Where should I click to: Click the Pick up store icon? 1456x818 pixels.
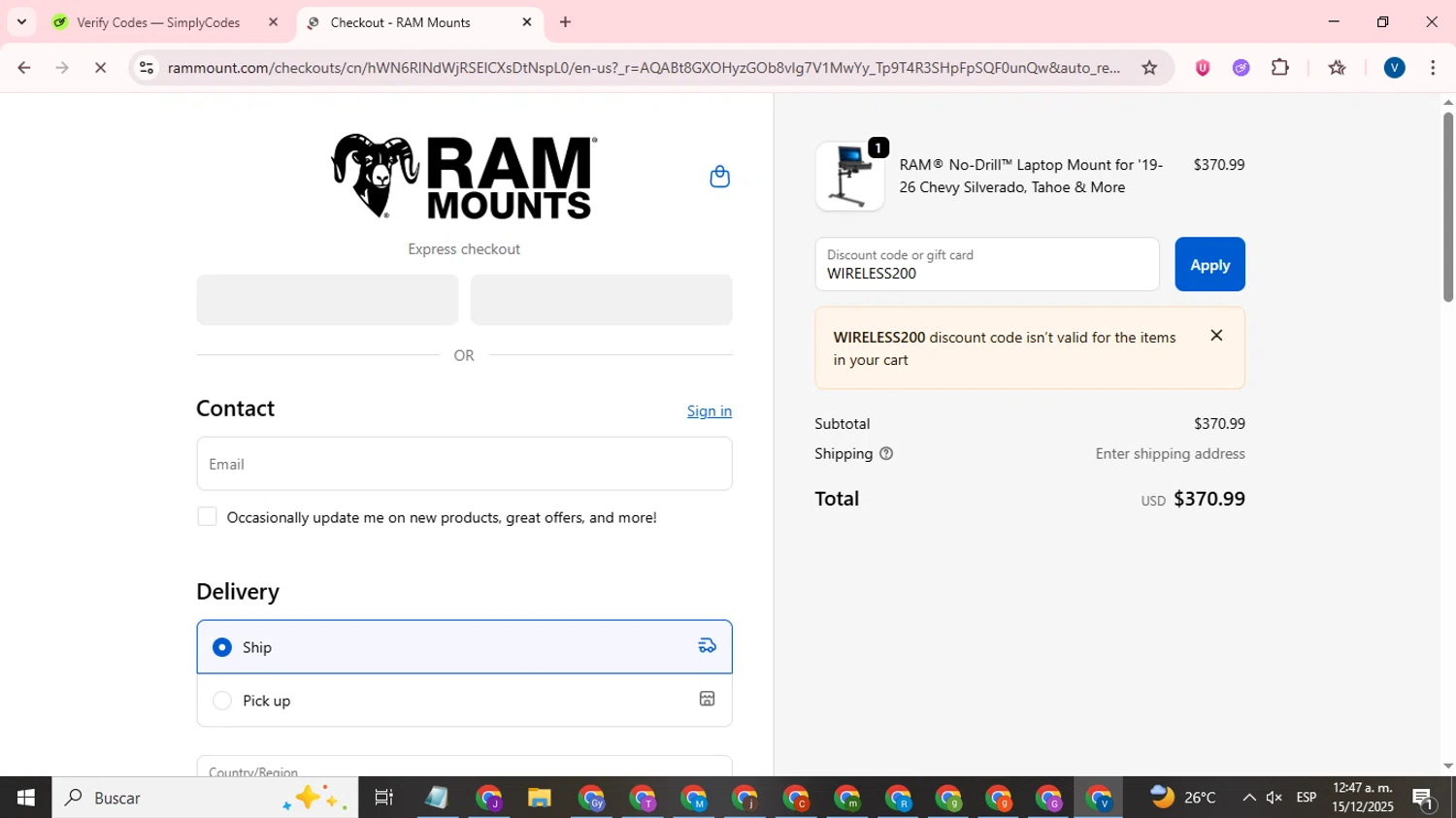(x=707, y=699)
